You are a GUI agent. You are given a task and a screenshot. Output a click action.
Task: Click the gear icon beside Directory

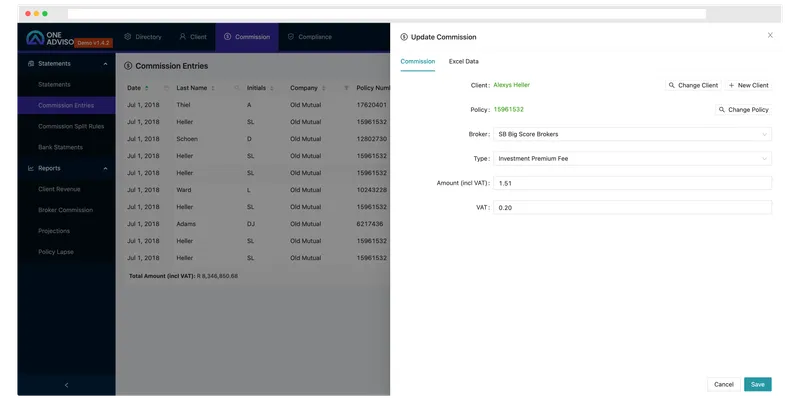[128, 37]
